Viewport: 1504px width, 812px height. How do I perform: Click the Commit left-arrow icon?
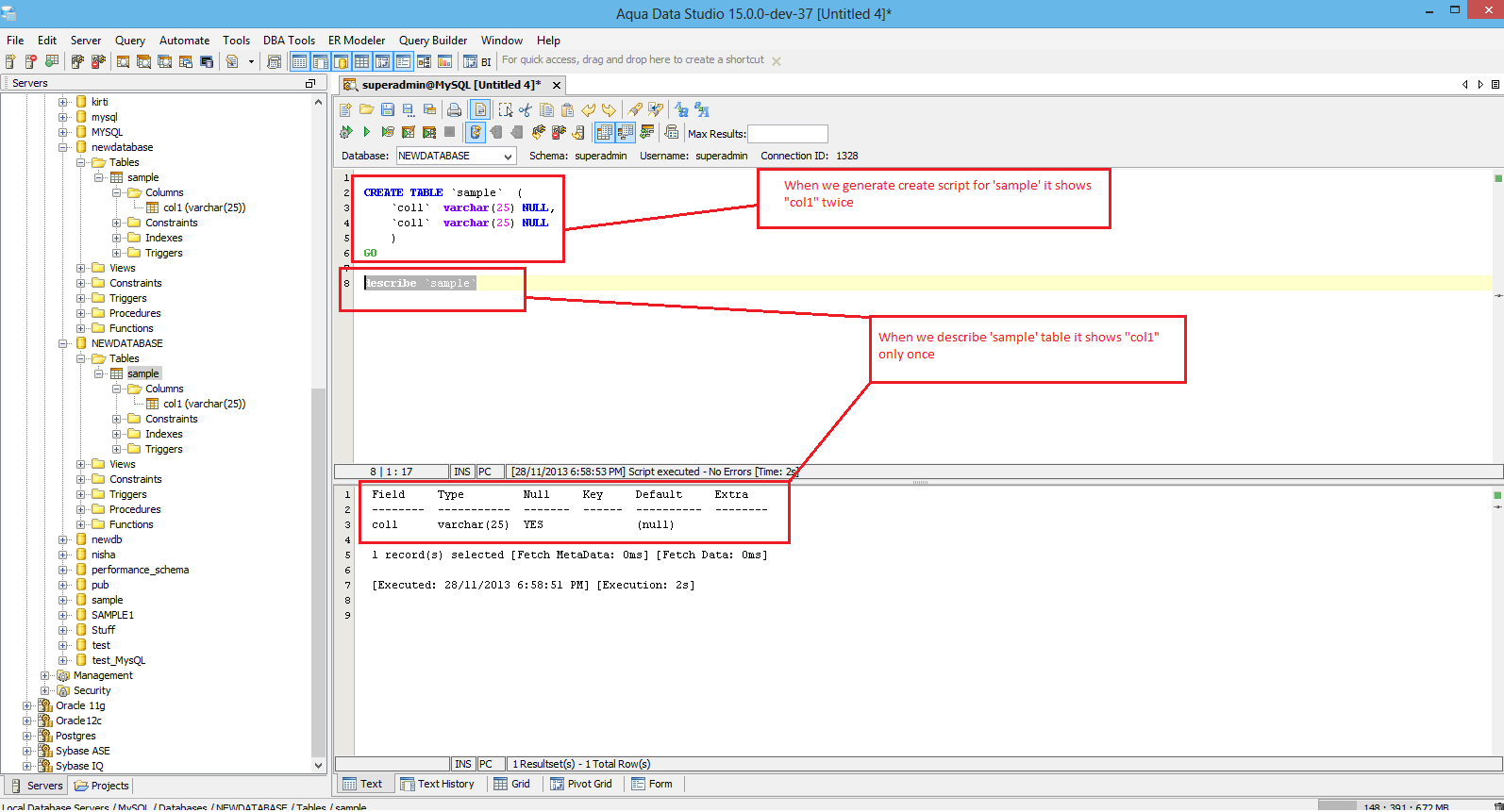(x=496, y=132)
